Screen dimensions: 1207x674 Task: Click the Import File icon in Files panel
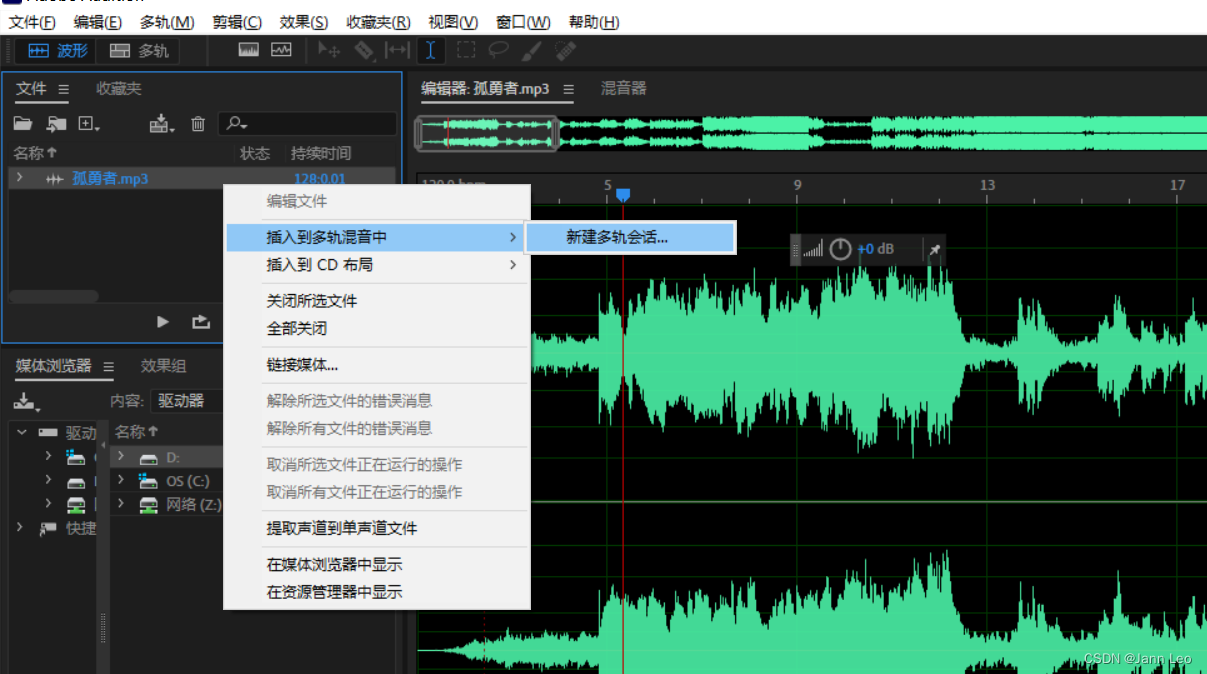pos(56,124)
